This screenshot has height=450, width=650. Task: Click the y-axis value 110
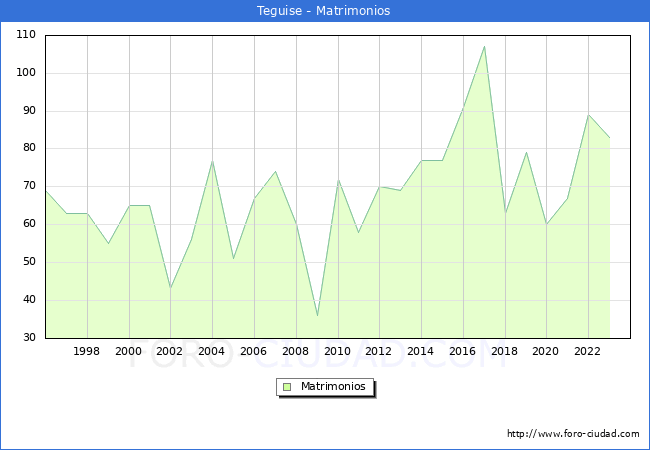pos(26,35)
